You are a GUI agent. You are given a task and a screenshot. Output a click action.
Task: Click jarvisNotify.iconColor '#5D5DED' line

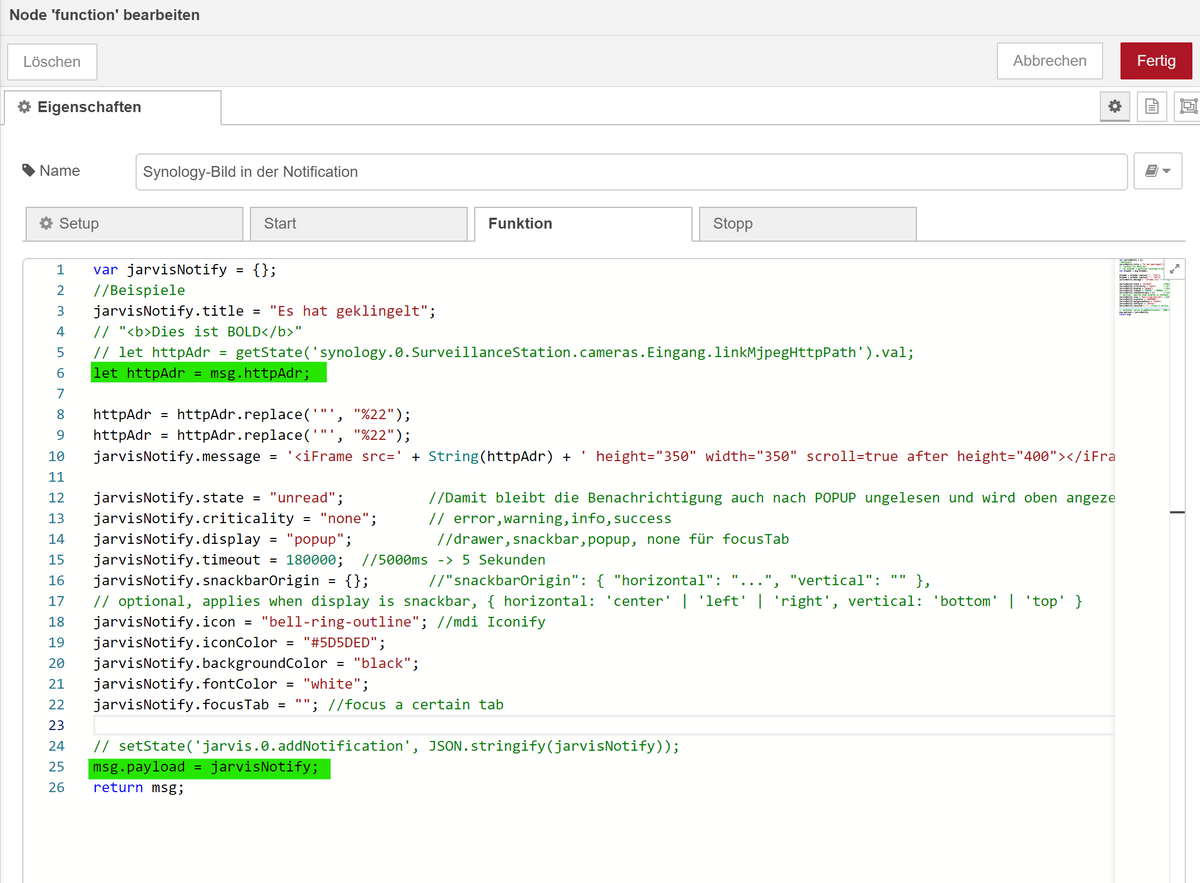(x=239, y=642)
